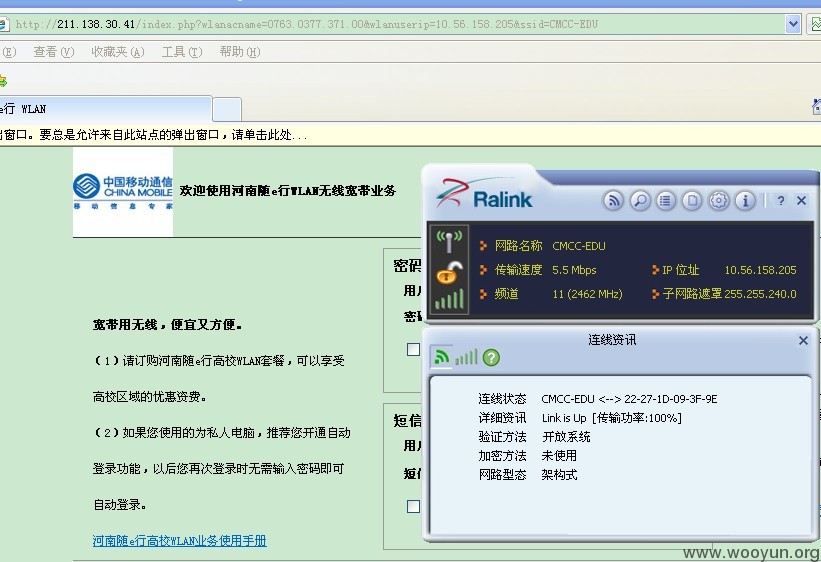Click the Ralink unlocked padlock security icon
821x562 pixels.
pyautogui.click(x=449, y=273)
